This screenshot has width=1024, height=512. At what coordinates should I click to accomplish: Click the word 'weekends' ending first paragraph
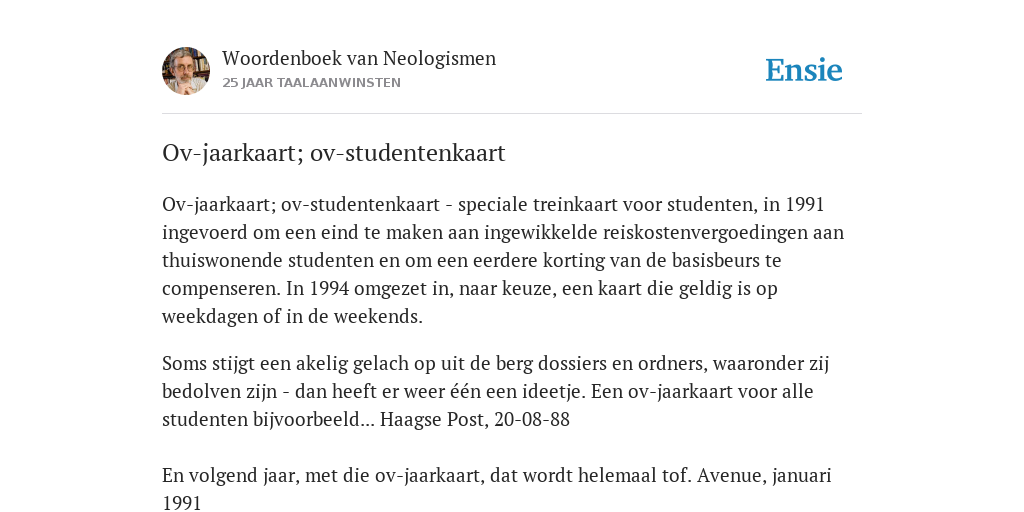coord(378,317)
